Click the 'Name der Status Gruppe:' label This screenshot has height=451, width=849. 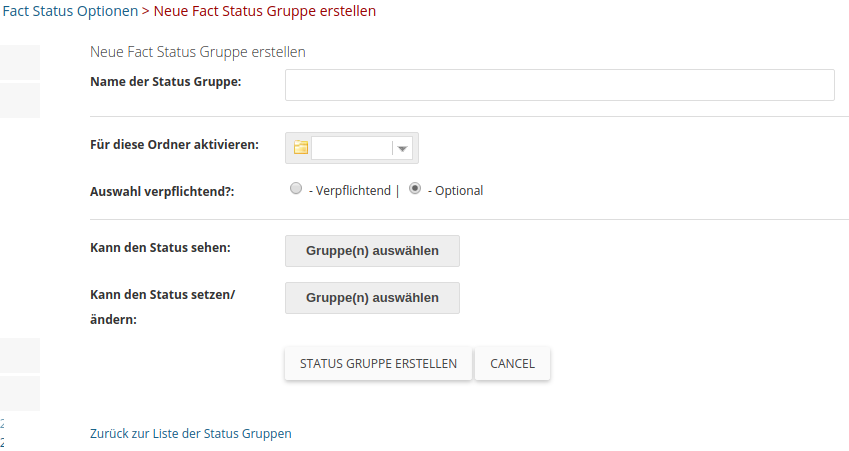pyautogui.click(x=165, y=82)
